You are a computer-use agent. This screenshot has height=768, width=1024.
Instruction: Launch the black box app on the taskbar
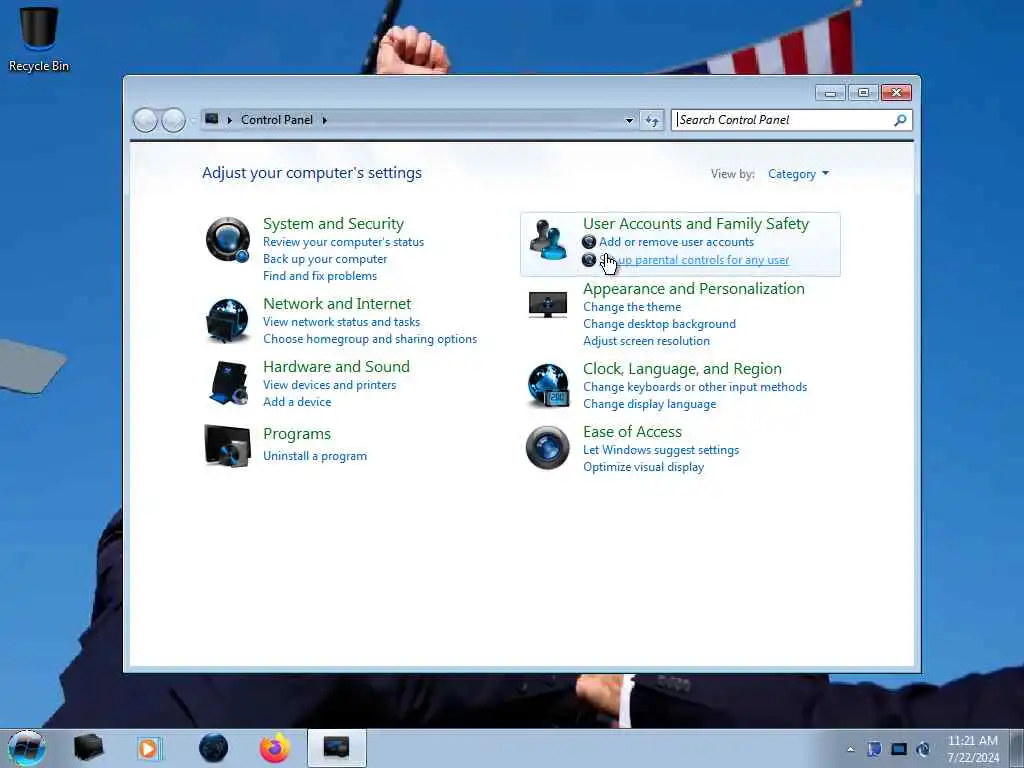pyautogui.click(x=88, y=748)
